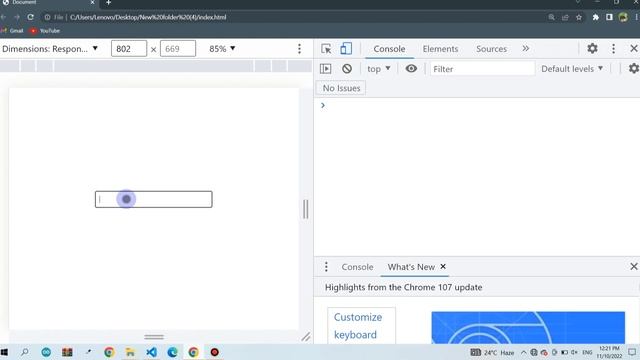Open the 85% zoom dropdown

coord(222,49)
